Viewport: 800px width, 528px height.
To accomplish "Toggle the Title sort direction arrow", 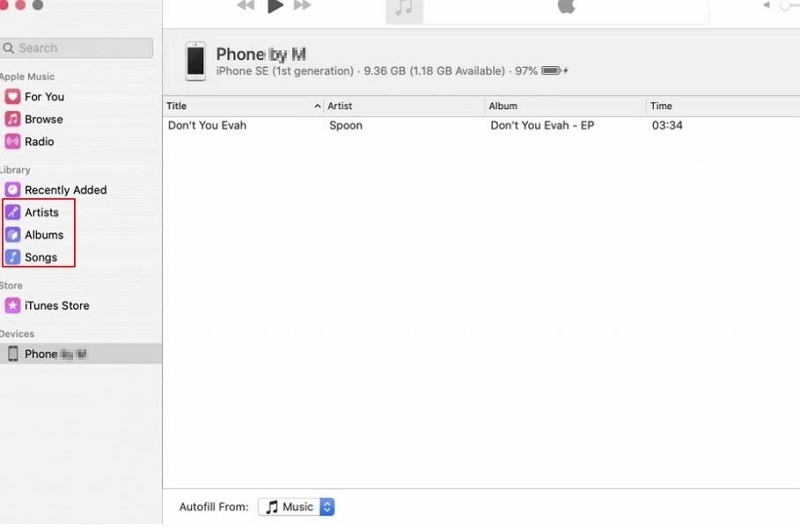I will (317, 106).
